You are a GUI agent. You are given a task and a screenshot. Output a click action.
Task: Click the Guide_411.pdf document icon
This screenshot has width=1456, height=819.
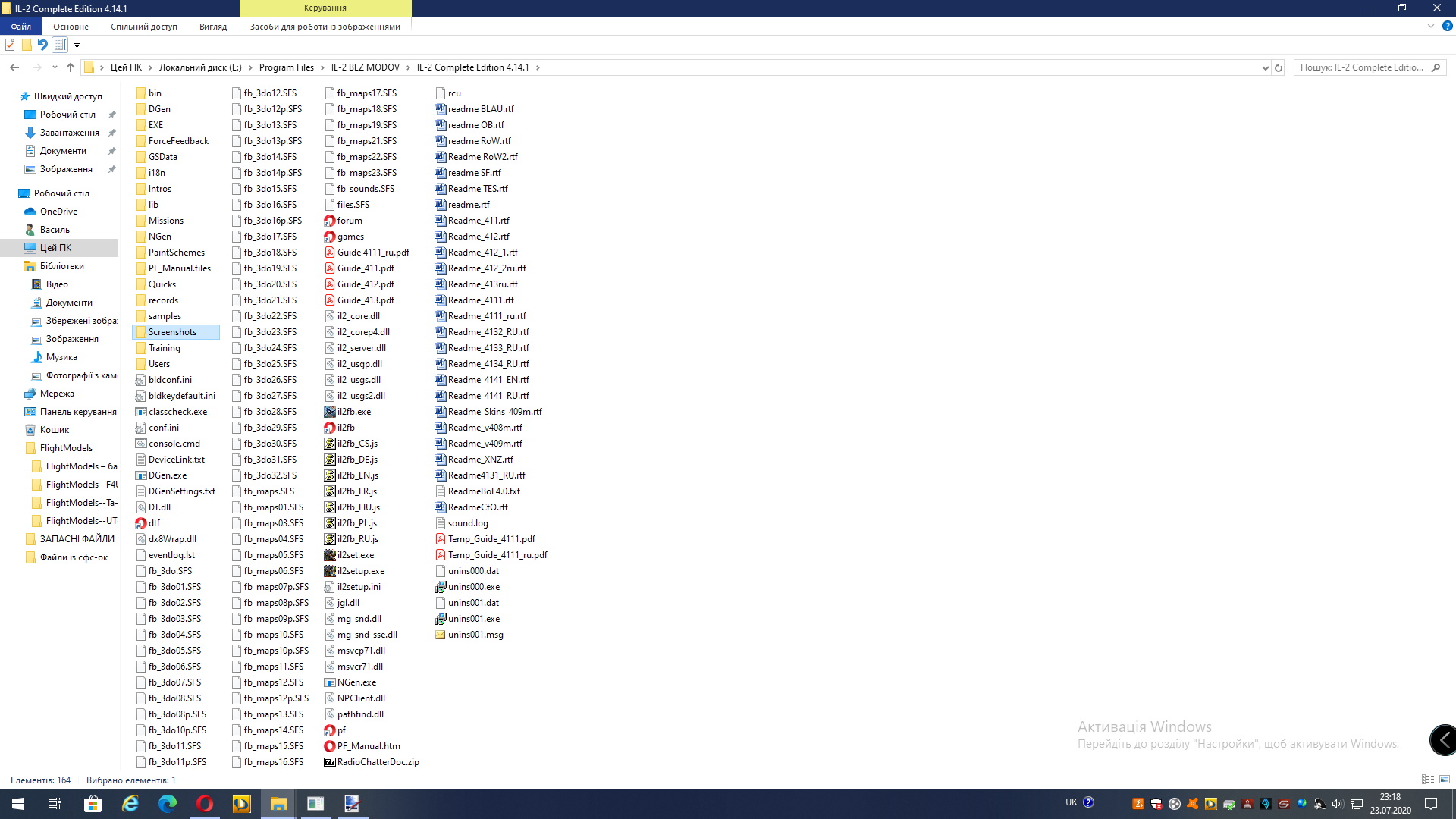(x=329, y=268)
